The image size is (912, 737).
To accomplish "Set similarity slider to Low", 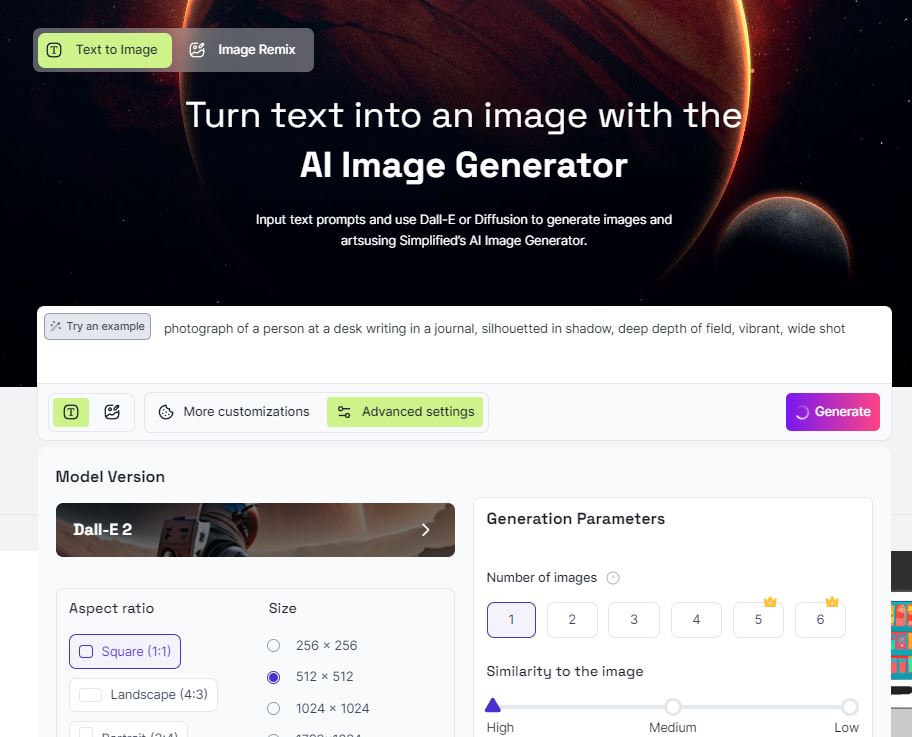I will click(x=850, y=707).
